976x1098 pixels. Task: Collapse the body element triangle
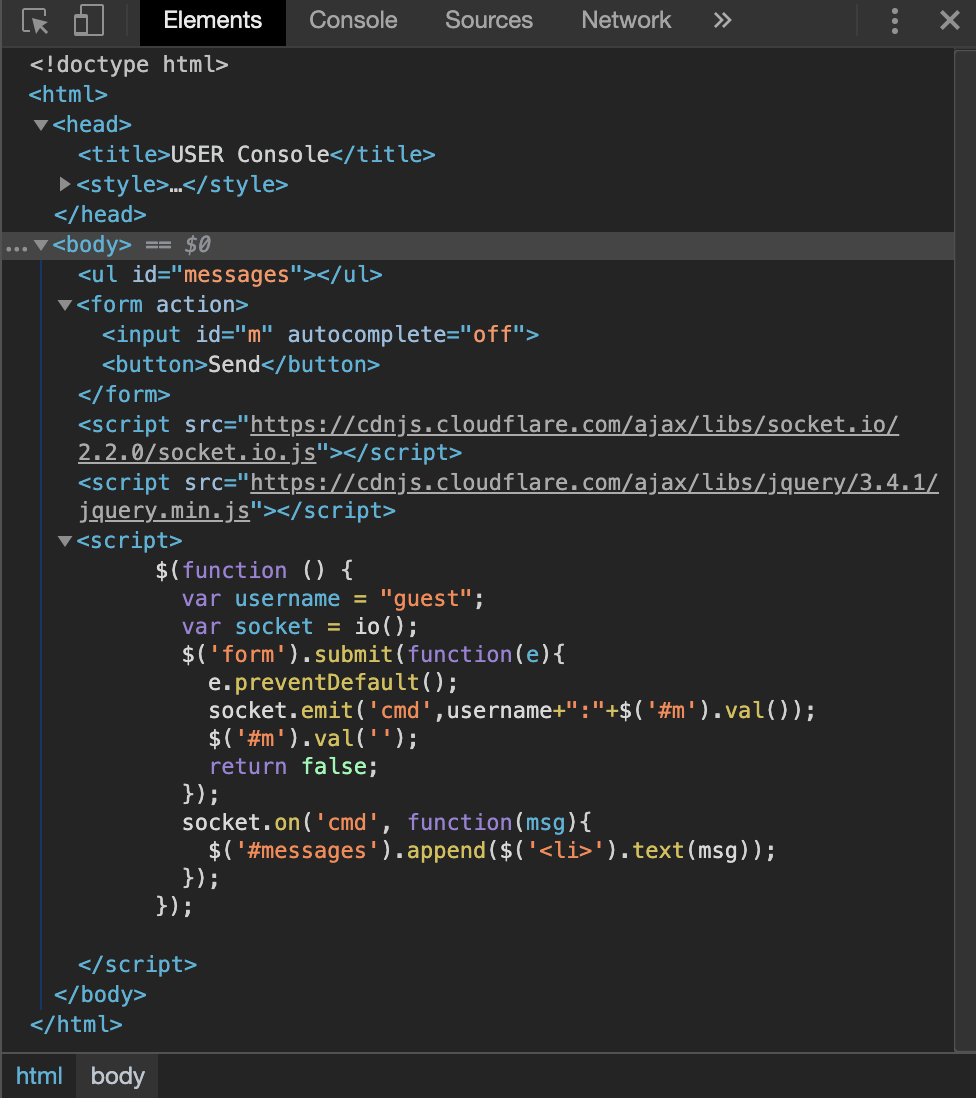click(x=41, y=245)
